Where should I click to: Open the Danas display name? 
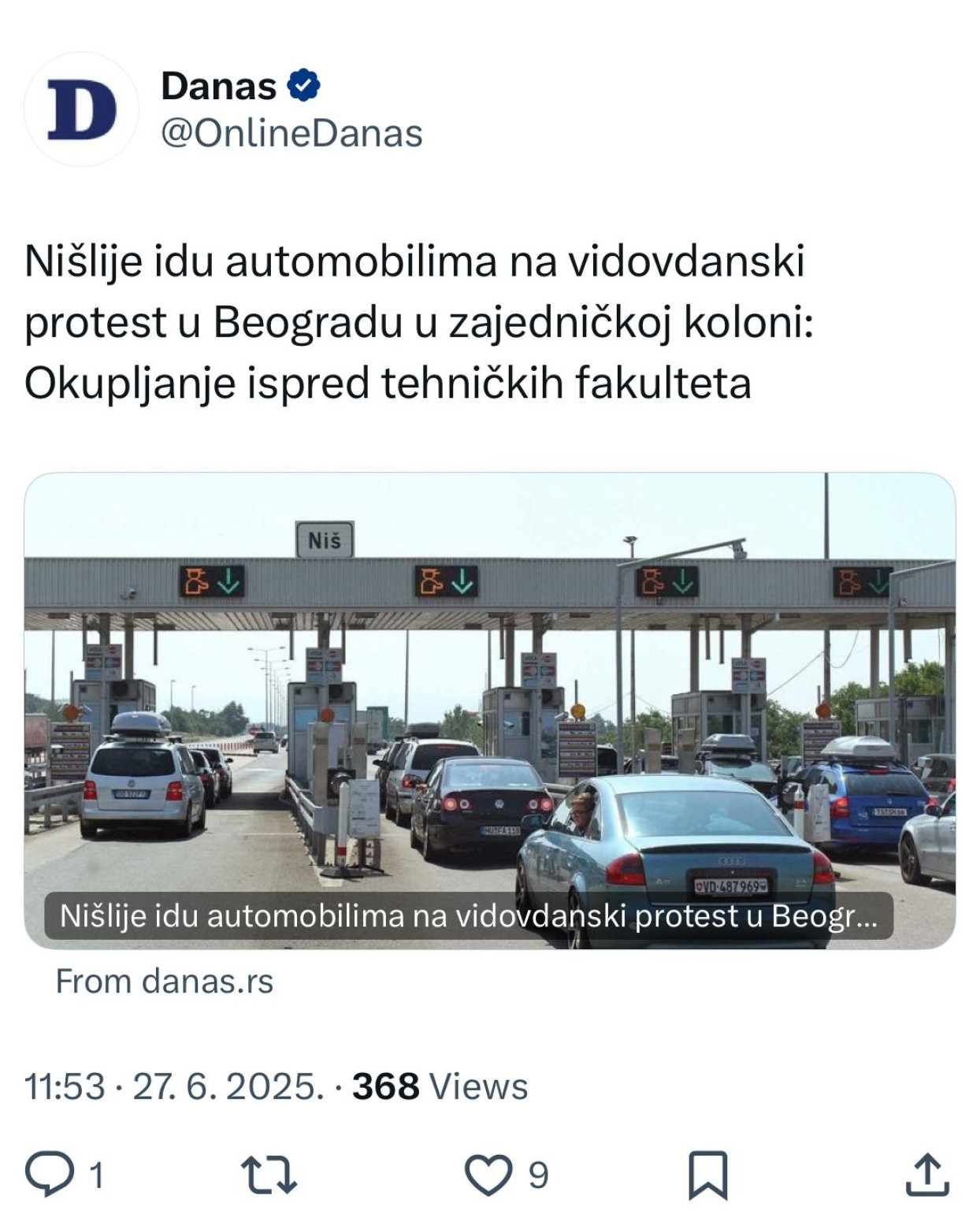[218, 85]
